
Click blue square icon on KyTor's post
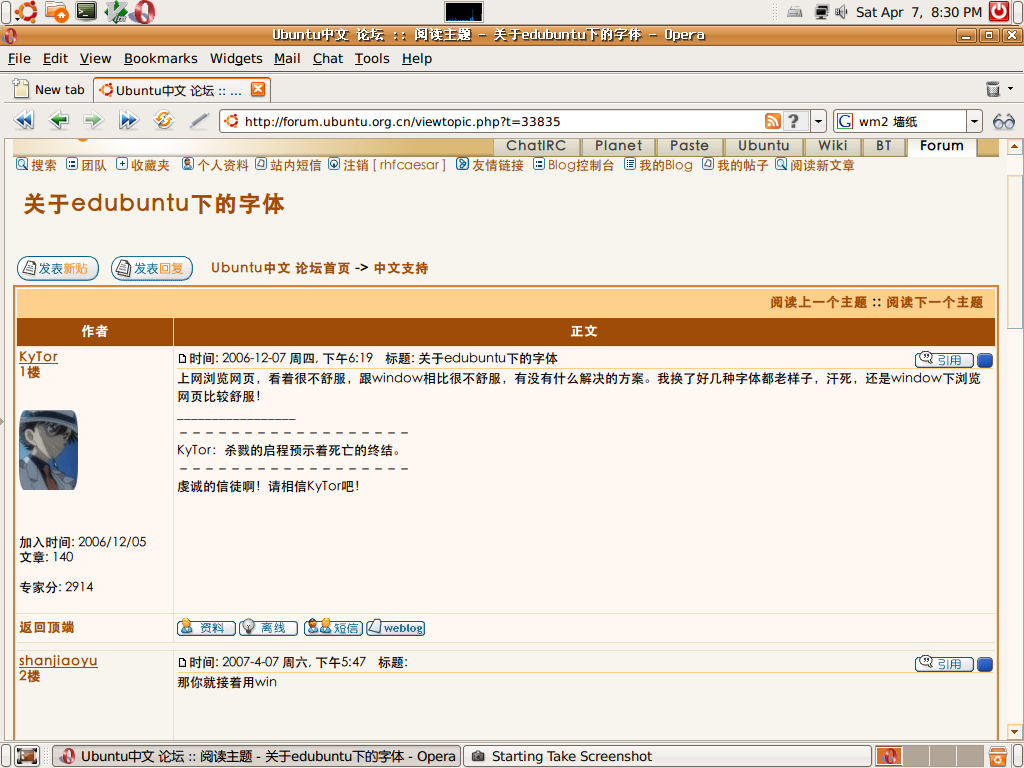tap(985, 360)
